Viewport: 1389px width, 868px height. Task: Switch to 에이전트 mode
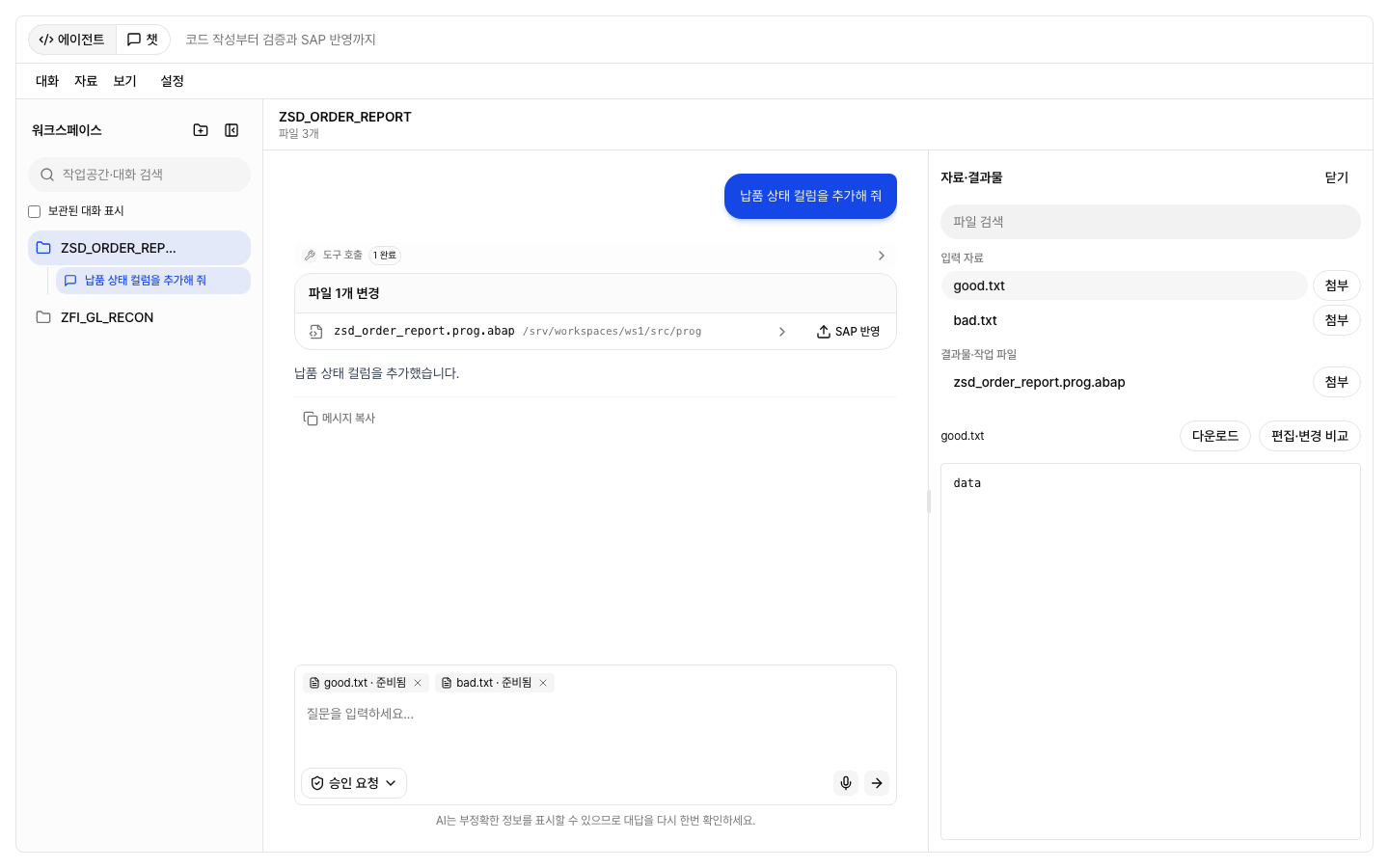(72, 40)
